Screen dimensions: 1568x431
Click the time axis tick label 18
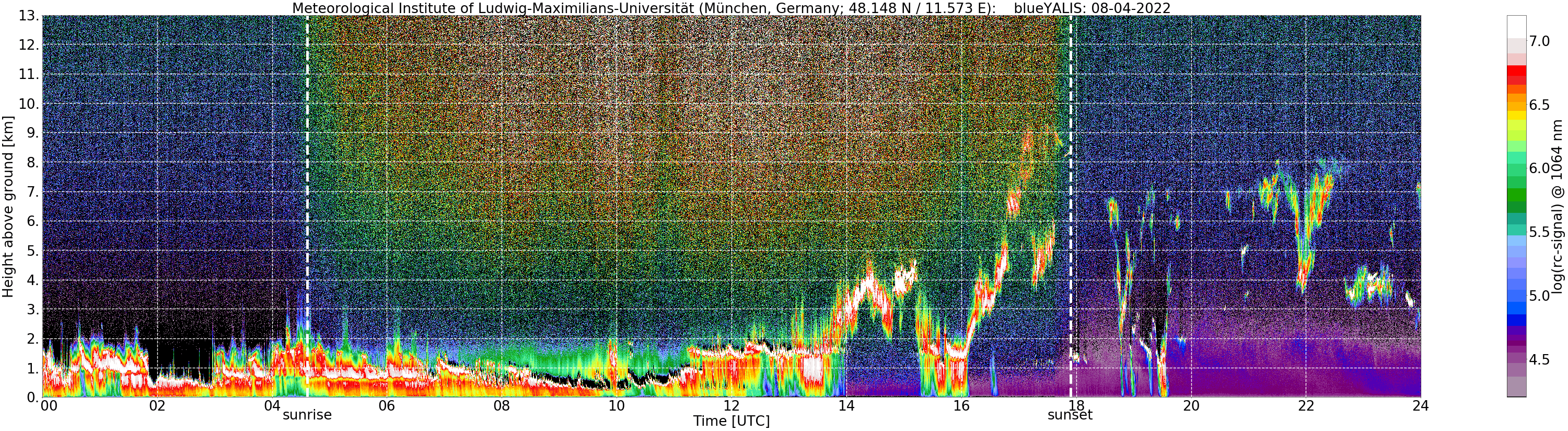1076,405
